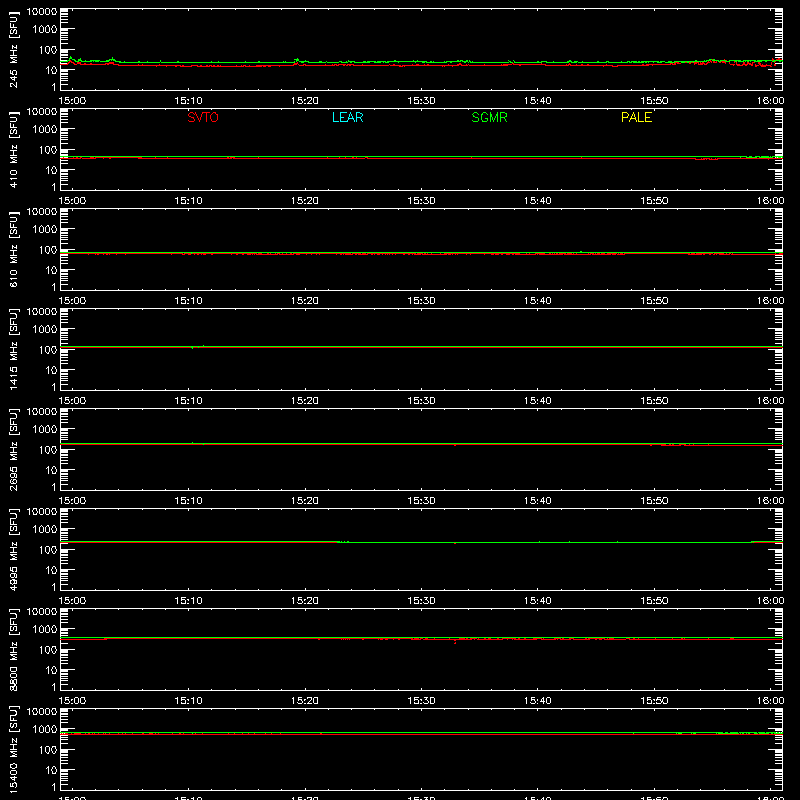800x800 pixels.
Task: Click the 100 tick label on 4995 MHz axis
Action: pos(48,550)
